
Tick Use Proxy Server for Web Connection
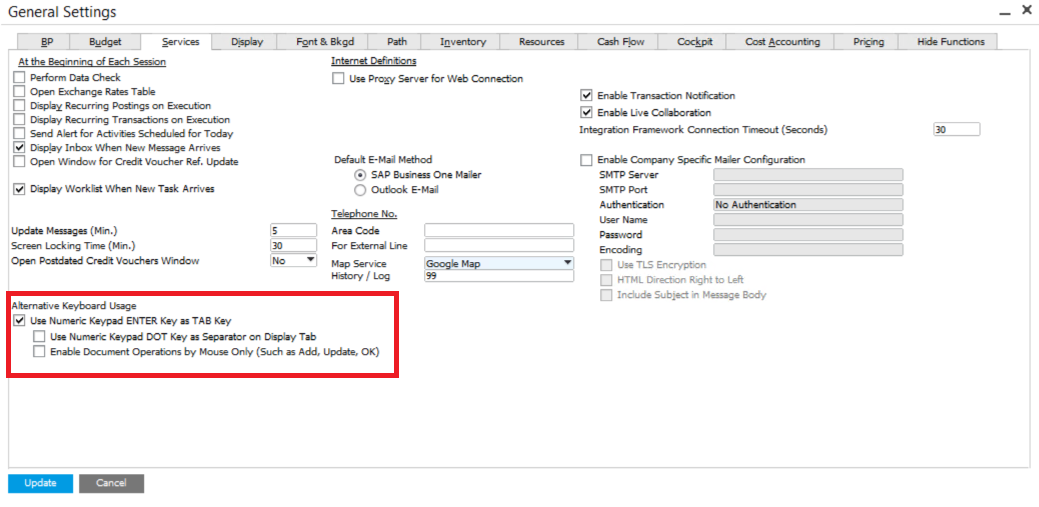[339, 79]
